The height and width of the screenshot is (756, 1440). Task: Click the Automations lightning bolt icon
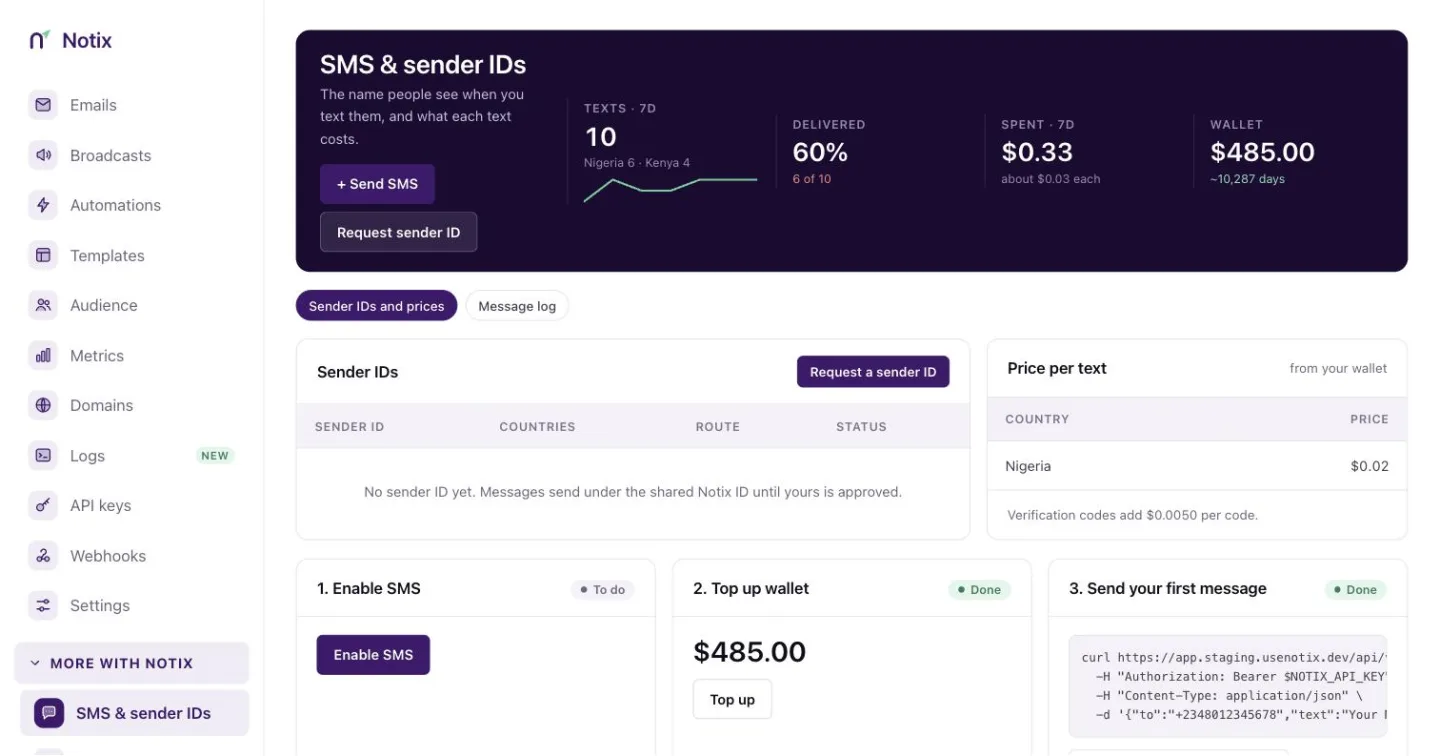(x=43, y=205)
